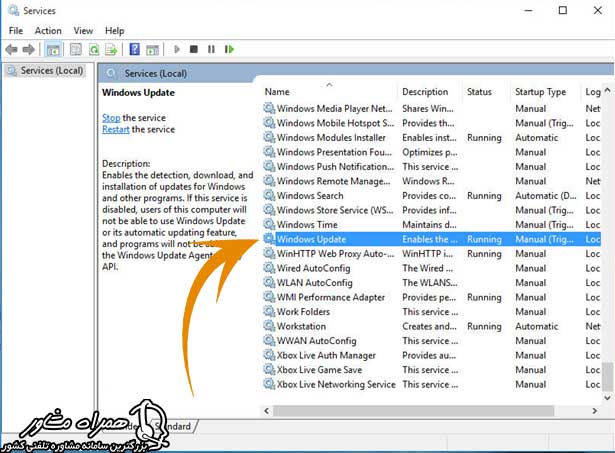Select the Windows Update service name
This screenshot has height=453, width=615.
[x=311, y=239]
